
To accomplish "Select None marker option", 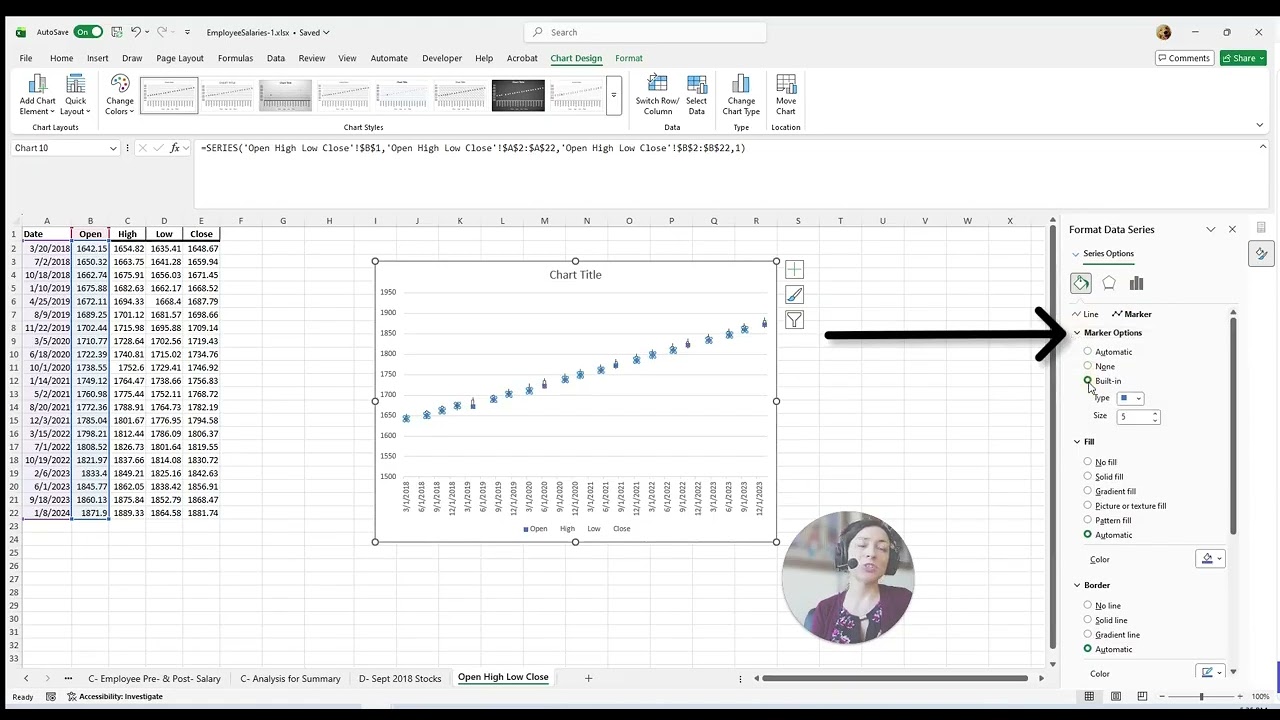I will pyautogui.click(x=1088, y=366).
